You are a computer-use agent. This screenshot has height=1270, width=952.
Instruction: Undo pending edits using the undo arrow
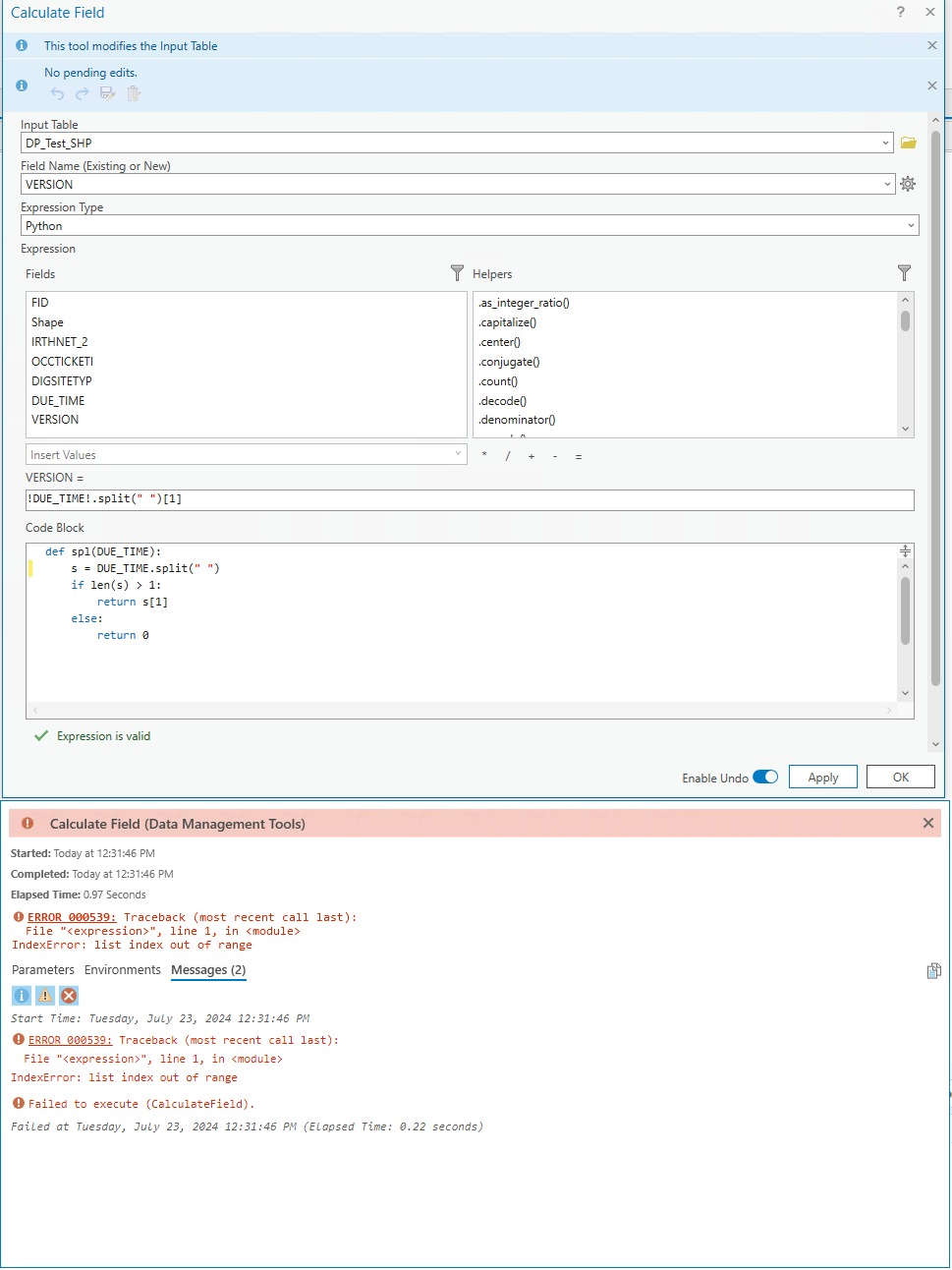tap(57, 93)
